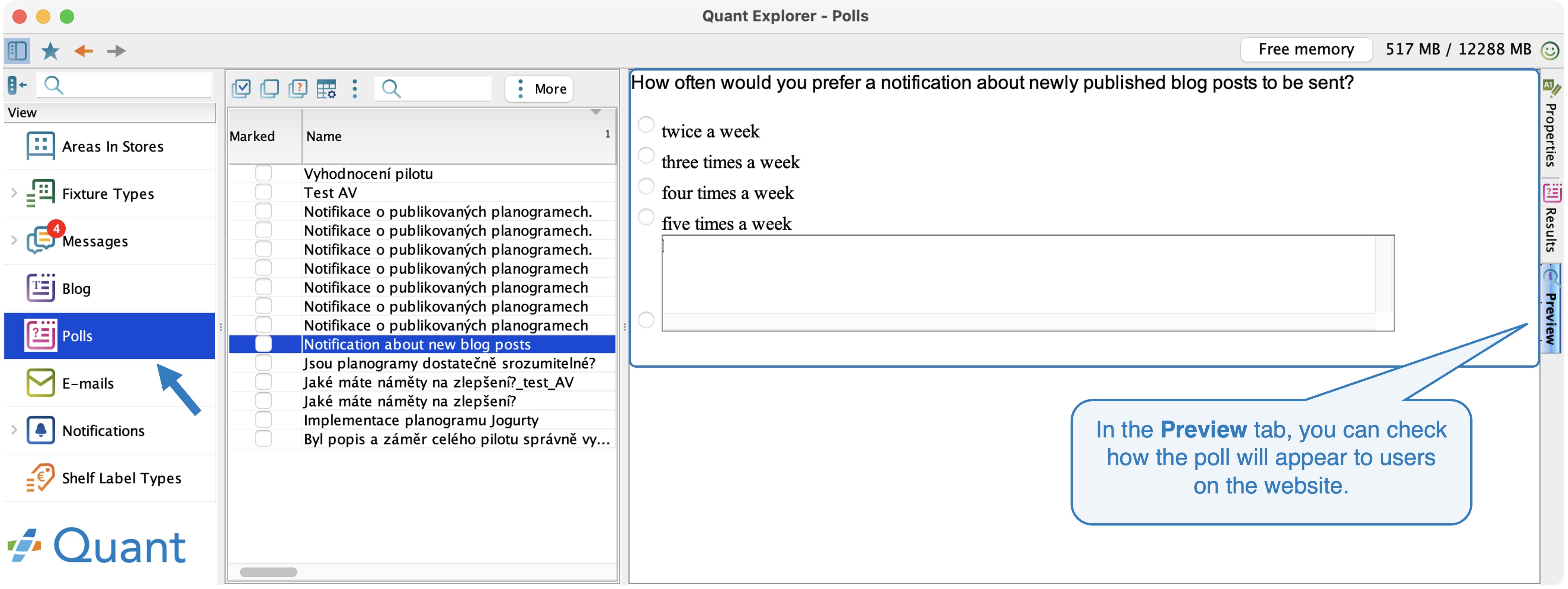The height and width of the screenshot is (589, 1568).
Task: Select the Test AV poll row
Action: (422, 193)
